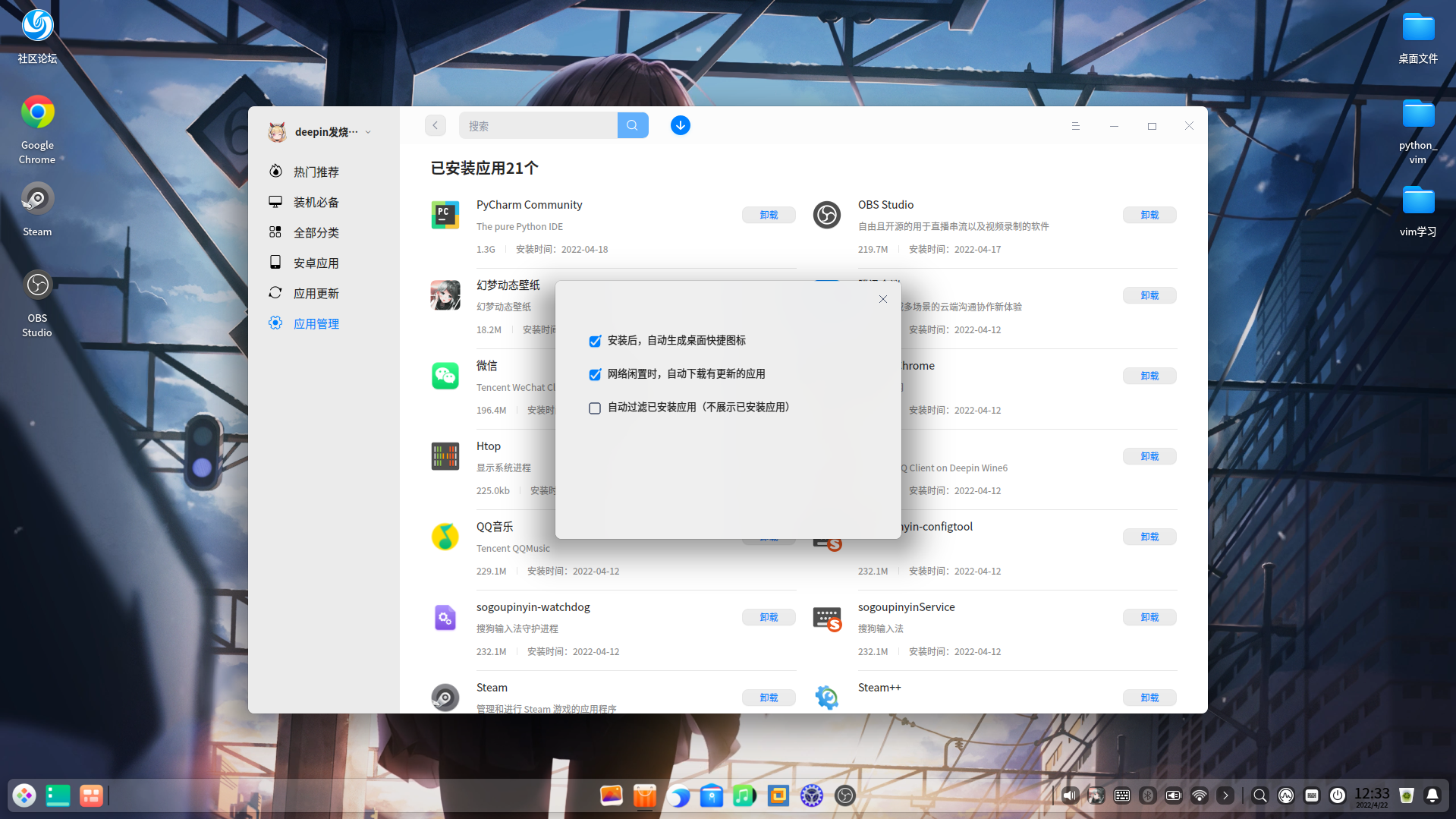
Task: Click the QQ音乐 app icon
Action: [x=445, y=537]
